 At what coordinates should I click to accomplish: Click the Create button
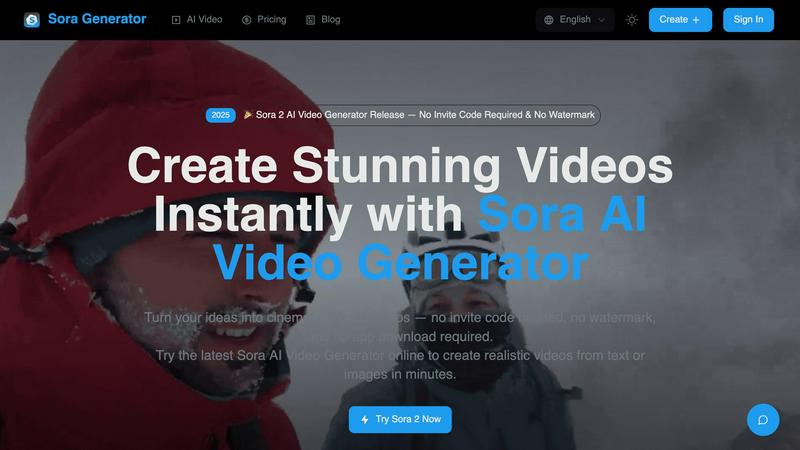pos(680,20)
